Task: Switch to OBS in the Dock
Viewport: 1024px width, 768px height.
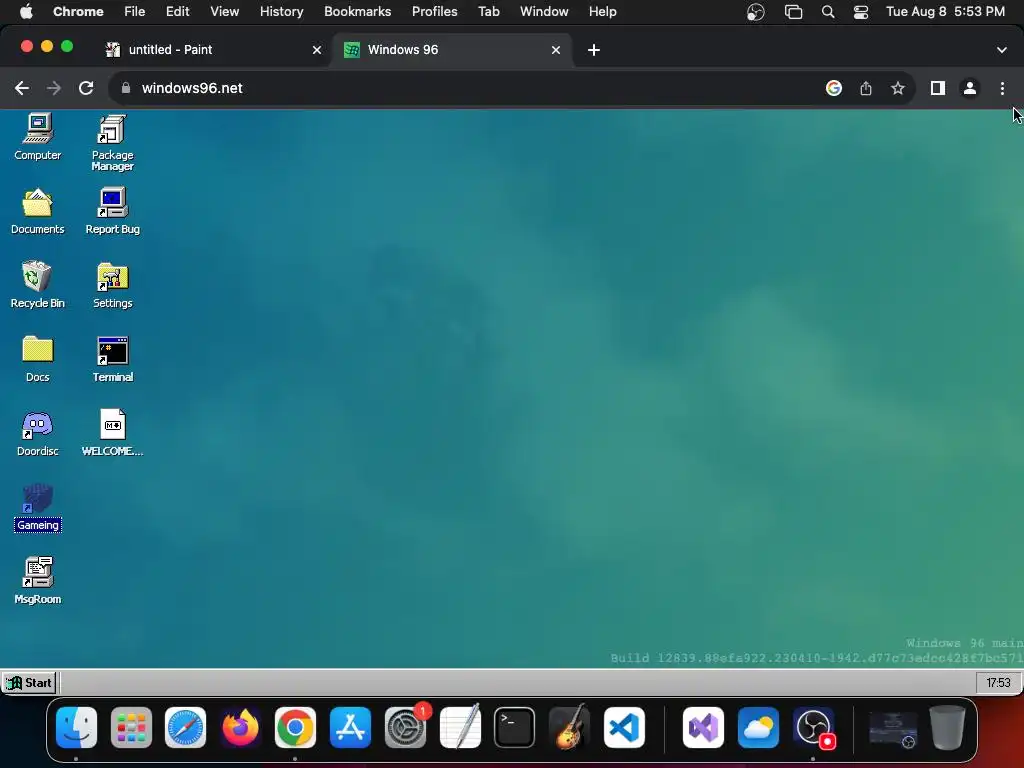Action: (x=813, y=727)
